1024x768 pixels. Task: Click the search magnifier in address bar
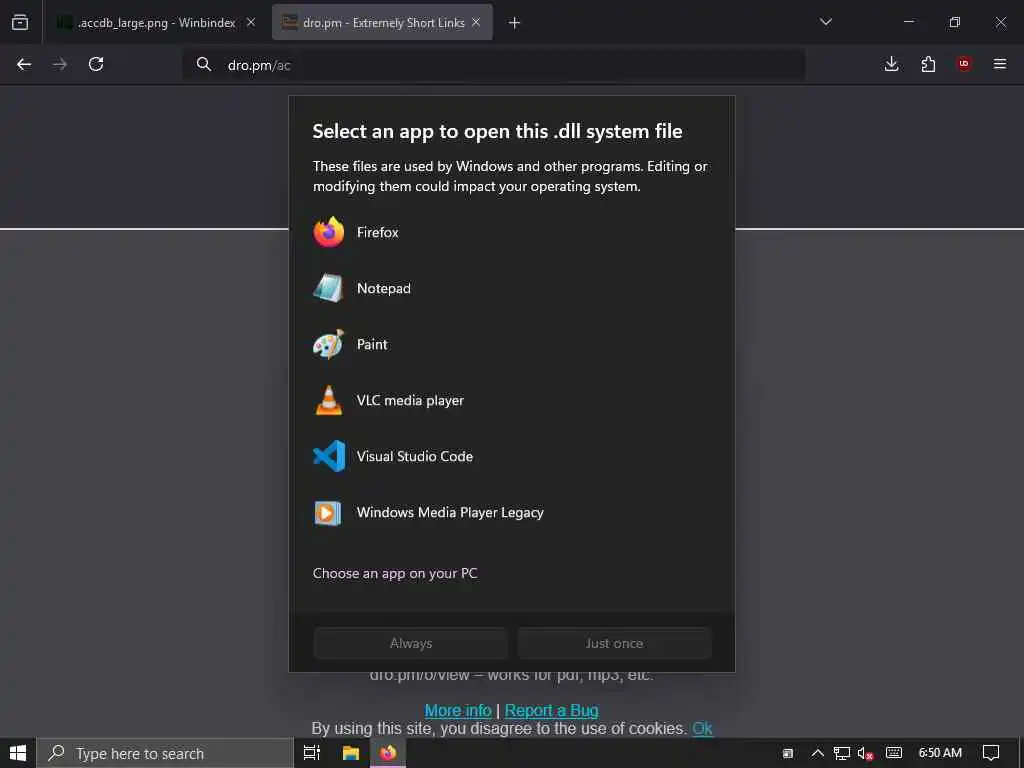pyautogui.click(x=204, y=64)
